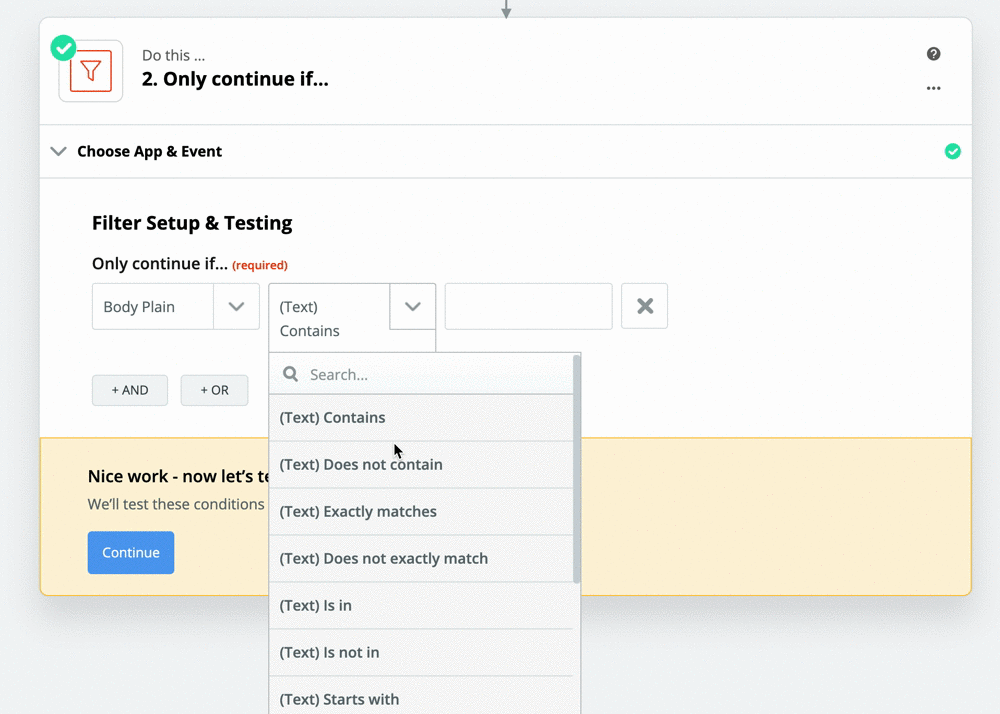Click the blue Continue button
The height and width of the screenshot is (714, 1000).
pyautogui.click(x=131, y=552)
